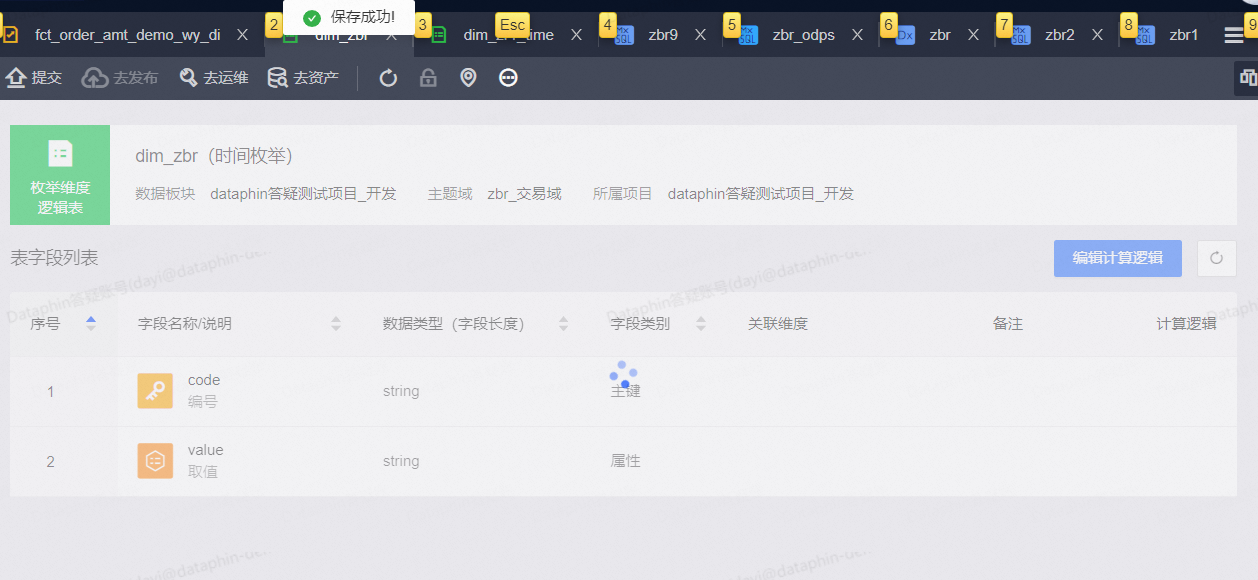Screen dimensions: 1258x580
Task: Click the circular refresh icon in toolbar
Action: pos(388,78)
